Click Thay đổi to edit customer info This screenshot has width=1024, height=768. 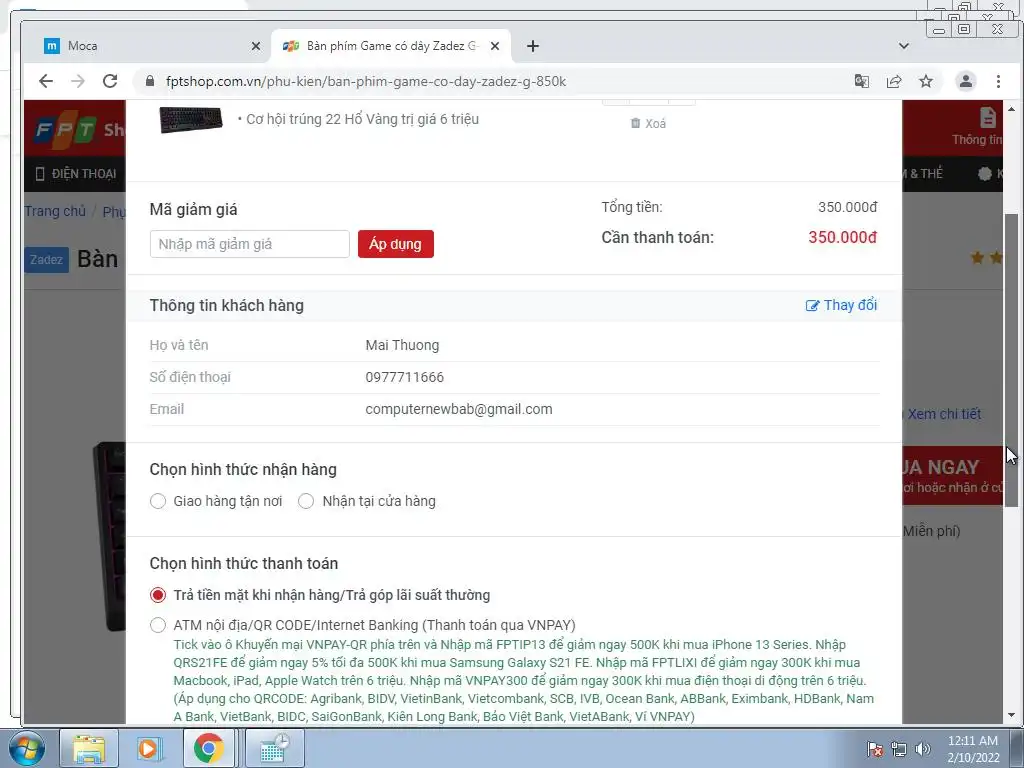[841, 305]
